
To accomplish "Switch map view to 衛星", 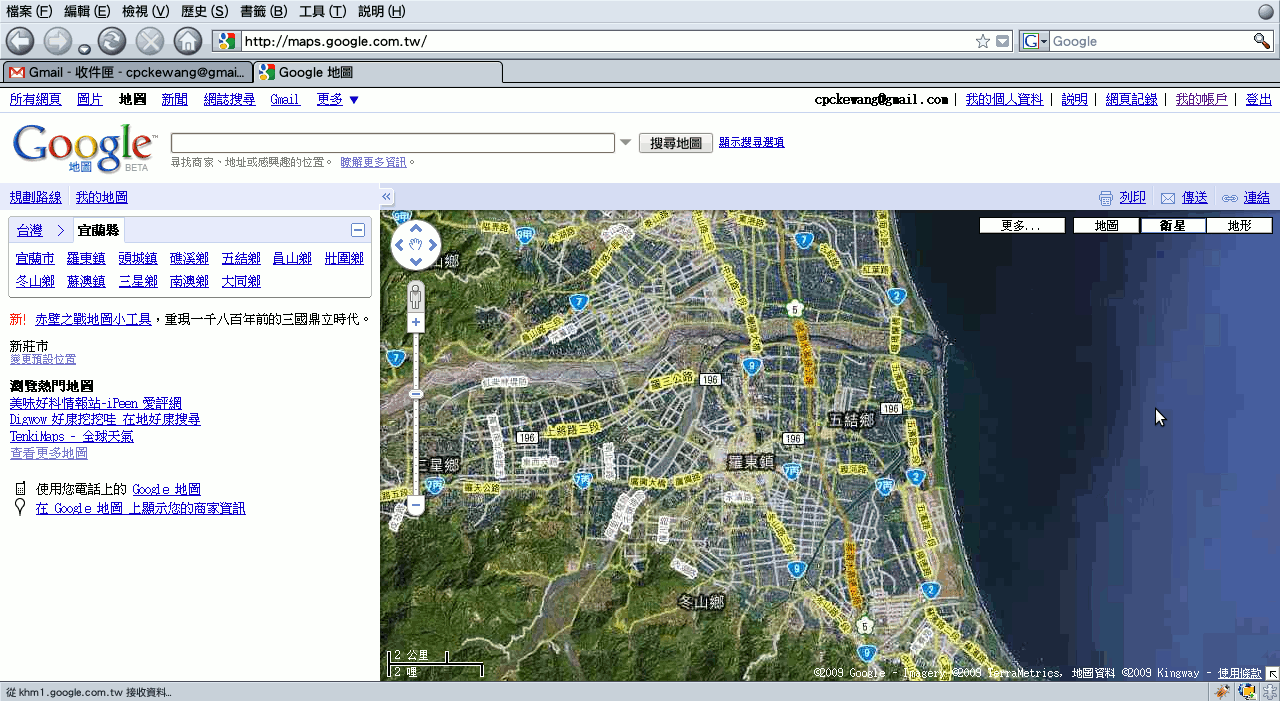I will pyautogui.click(x=1173, y=226).
